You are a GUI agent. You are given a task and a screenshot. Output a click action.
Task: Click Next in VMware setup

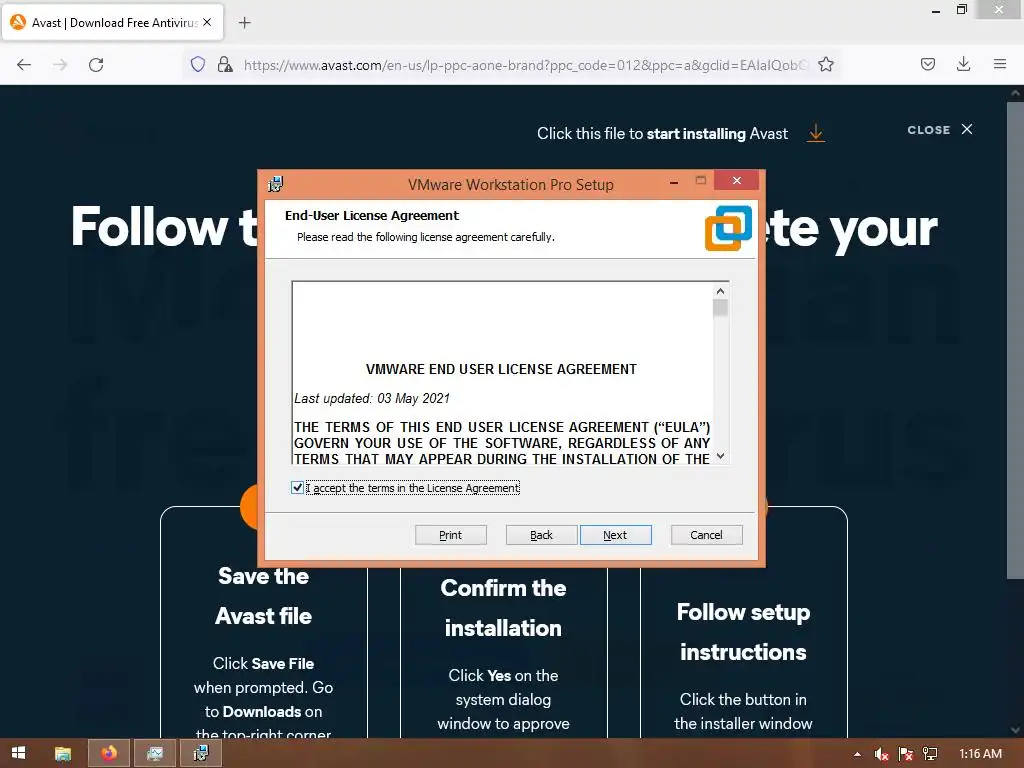click(x=615, y=535)
